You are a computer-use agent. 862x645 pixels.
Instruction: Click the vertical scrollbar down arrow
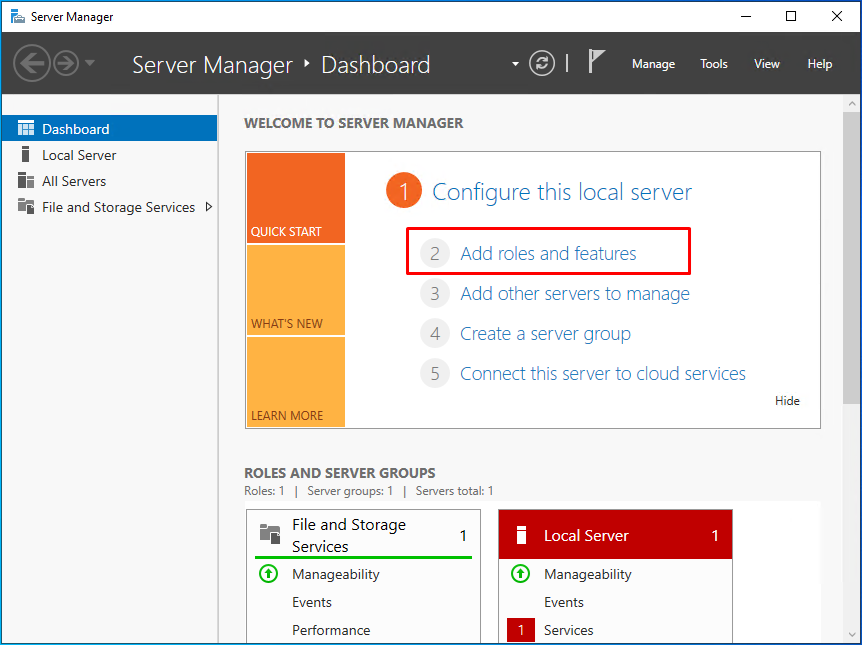coord(852,635)
